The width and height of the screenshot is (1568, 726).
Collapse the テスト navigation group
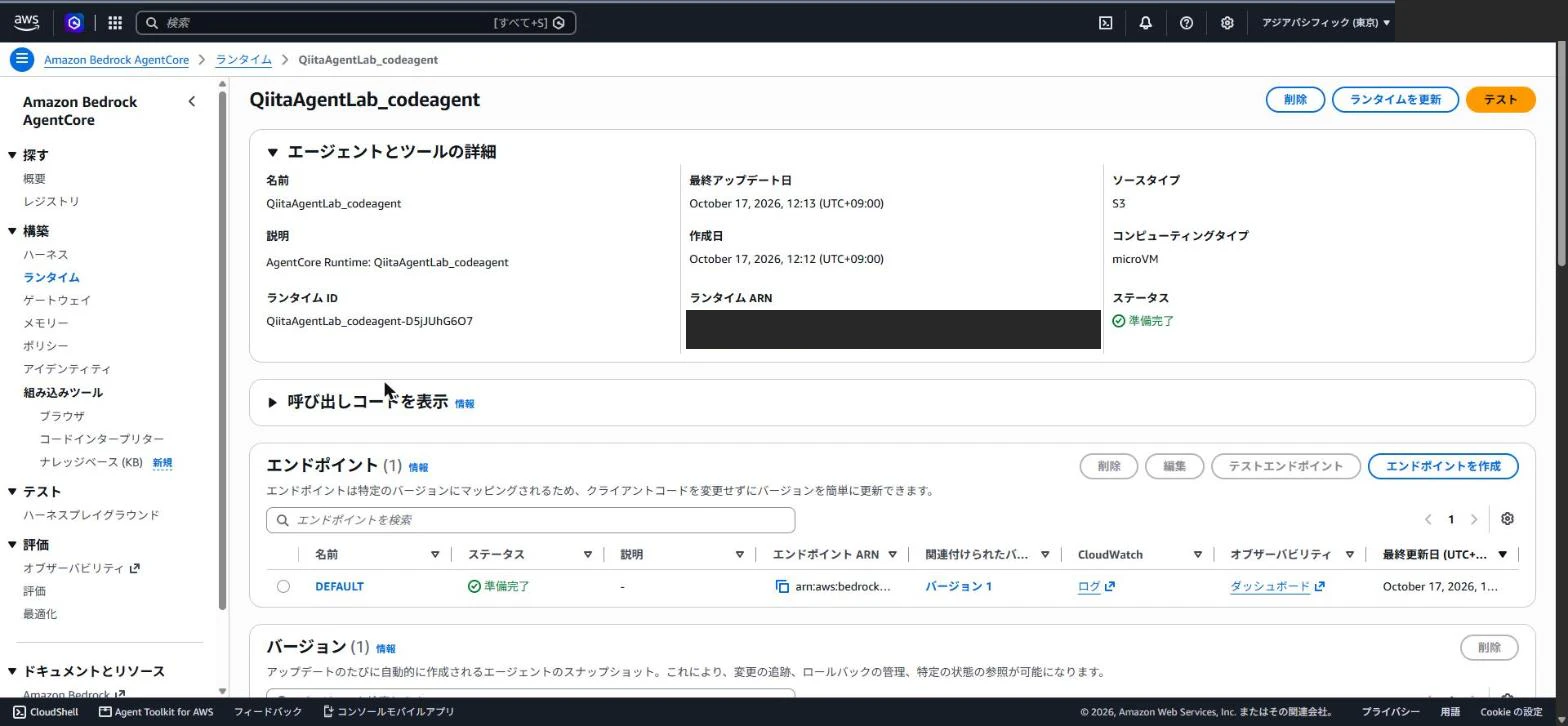coord(12,491)
